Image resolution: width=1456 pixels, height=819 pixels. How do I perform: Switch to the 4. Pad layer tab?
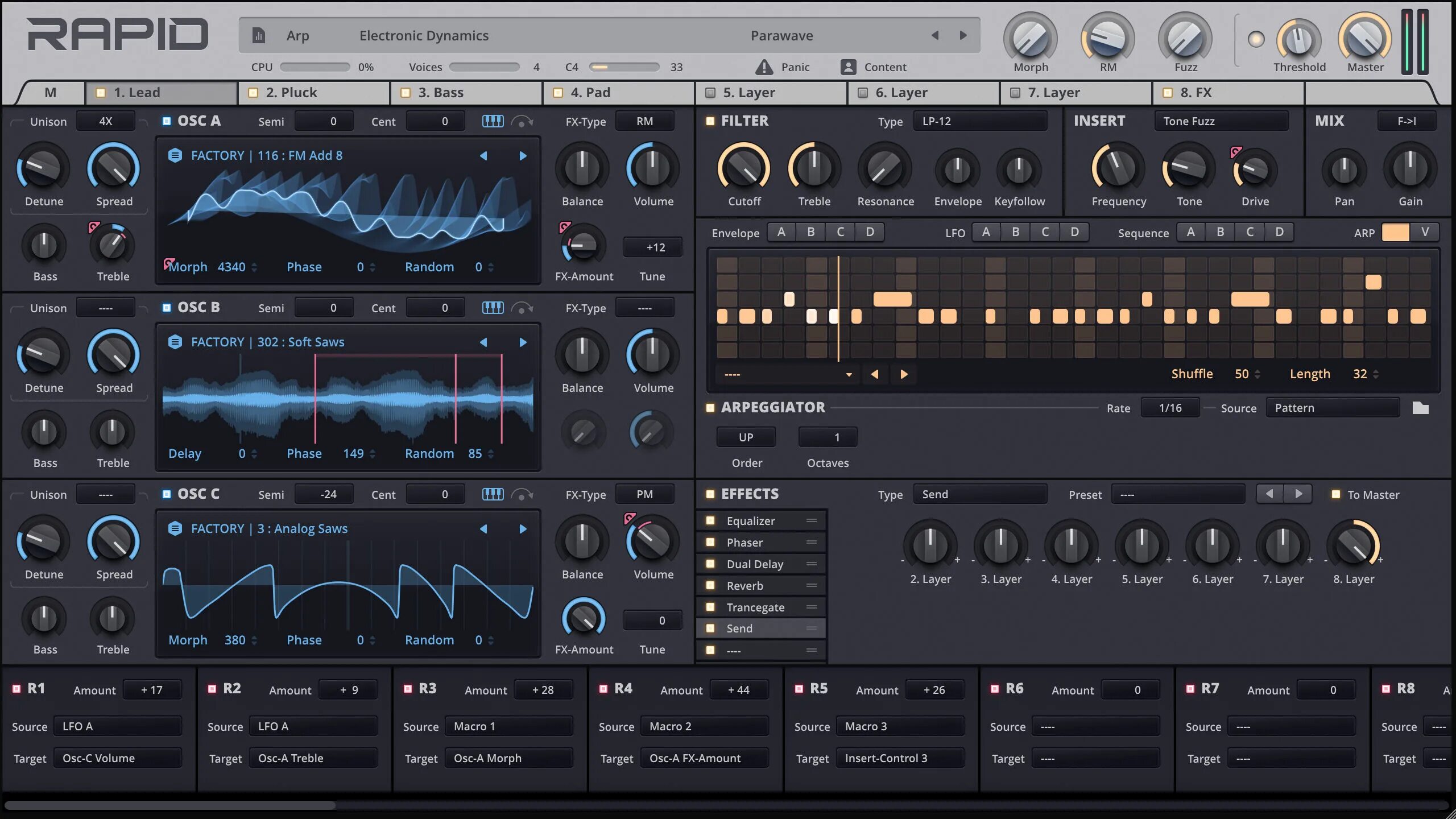tap(619, 93)
